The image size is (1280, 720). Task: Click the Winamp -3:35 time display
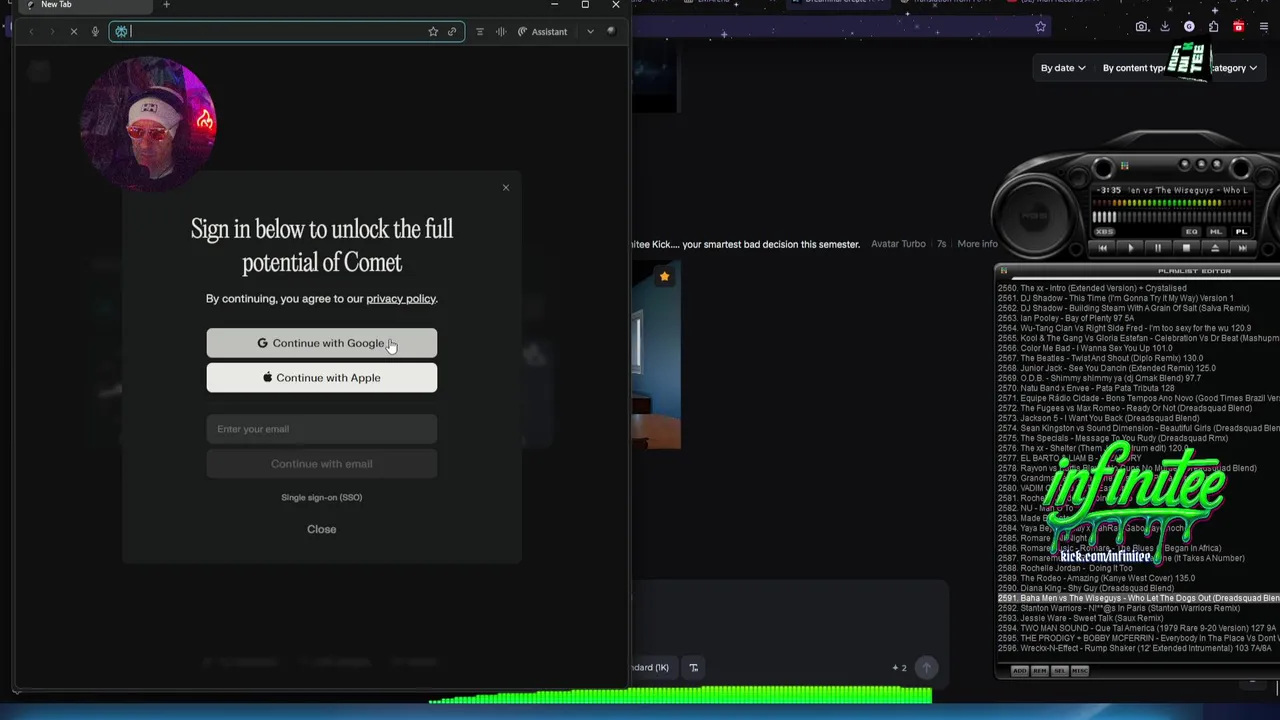1109,190
